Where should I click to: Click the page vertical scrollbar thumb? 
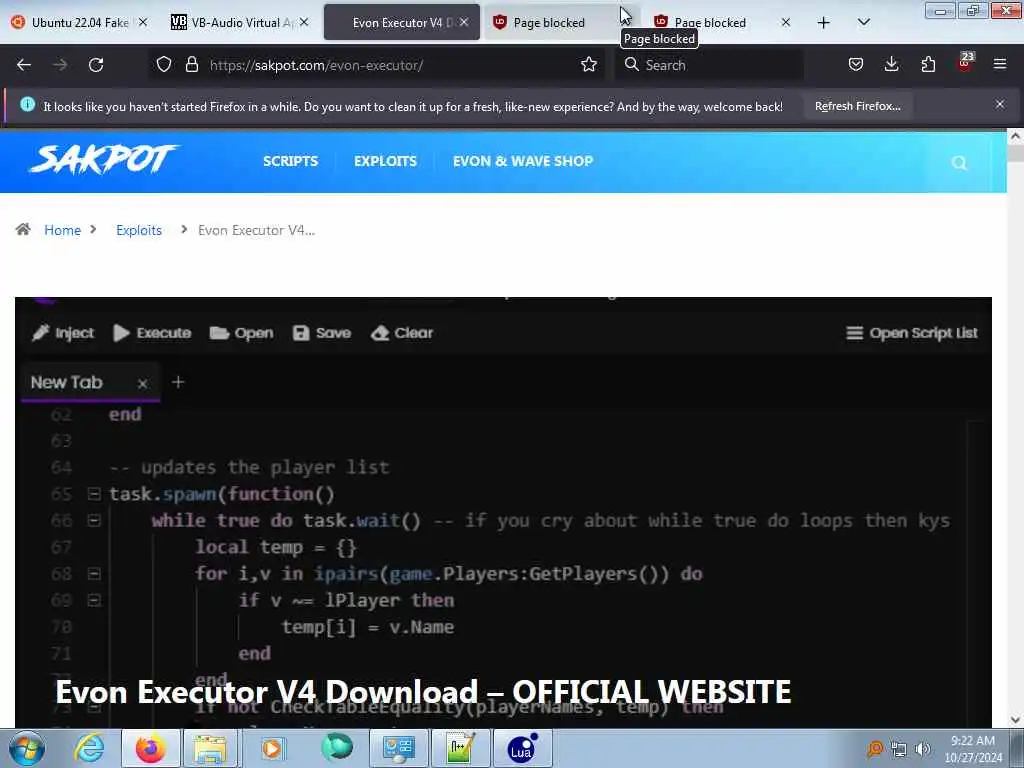point(1016,154)
